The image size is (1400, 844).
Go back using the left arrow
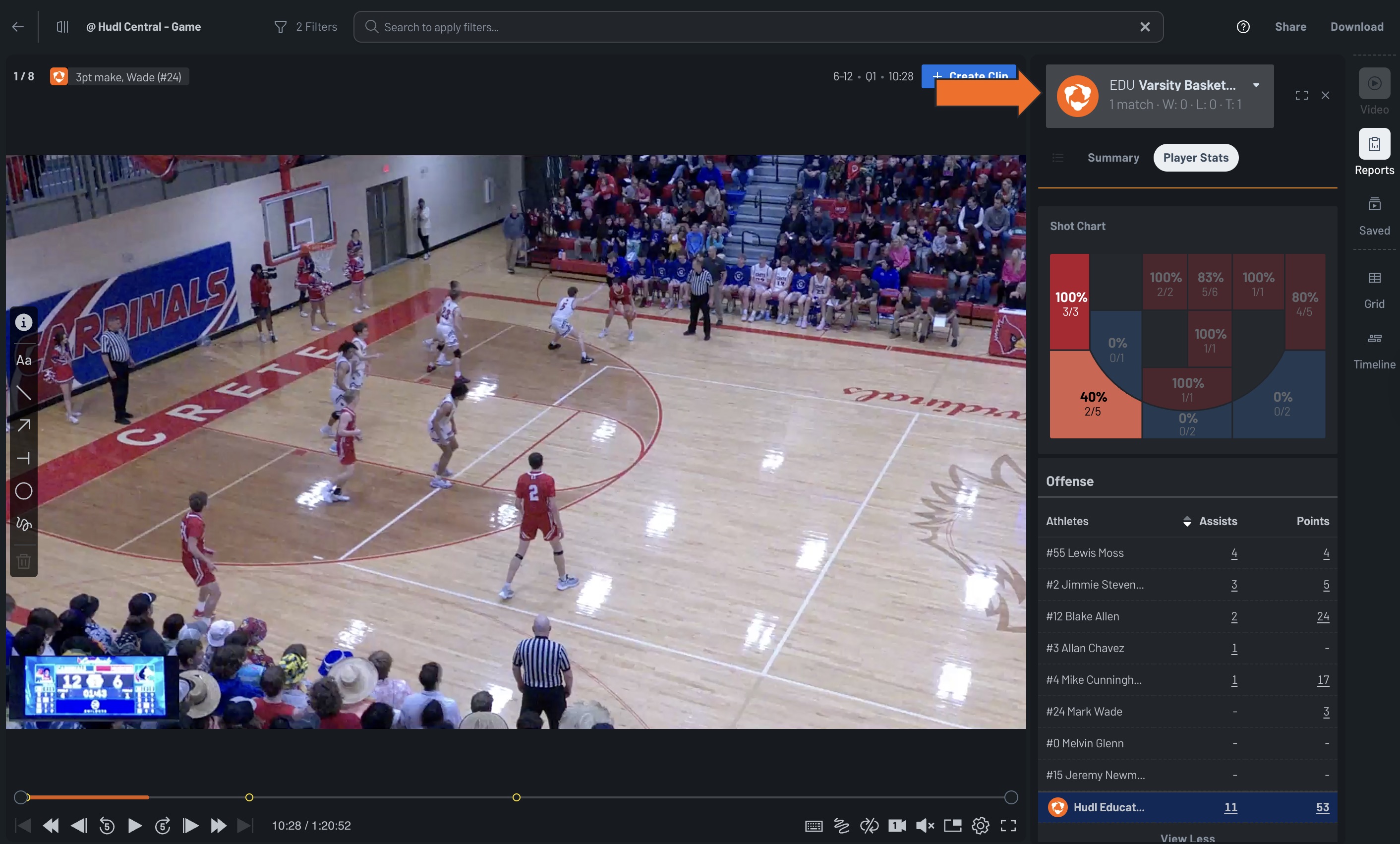point(18,27)
